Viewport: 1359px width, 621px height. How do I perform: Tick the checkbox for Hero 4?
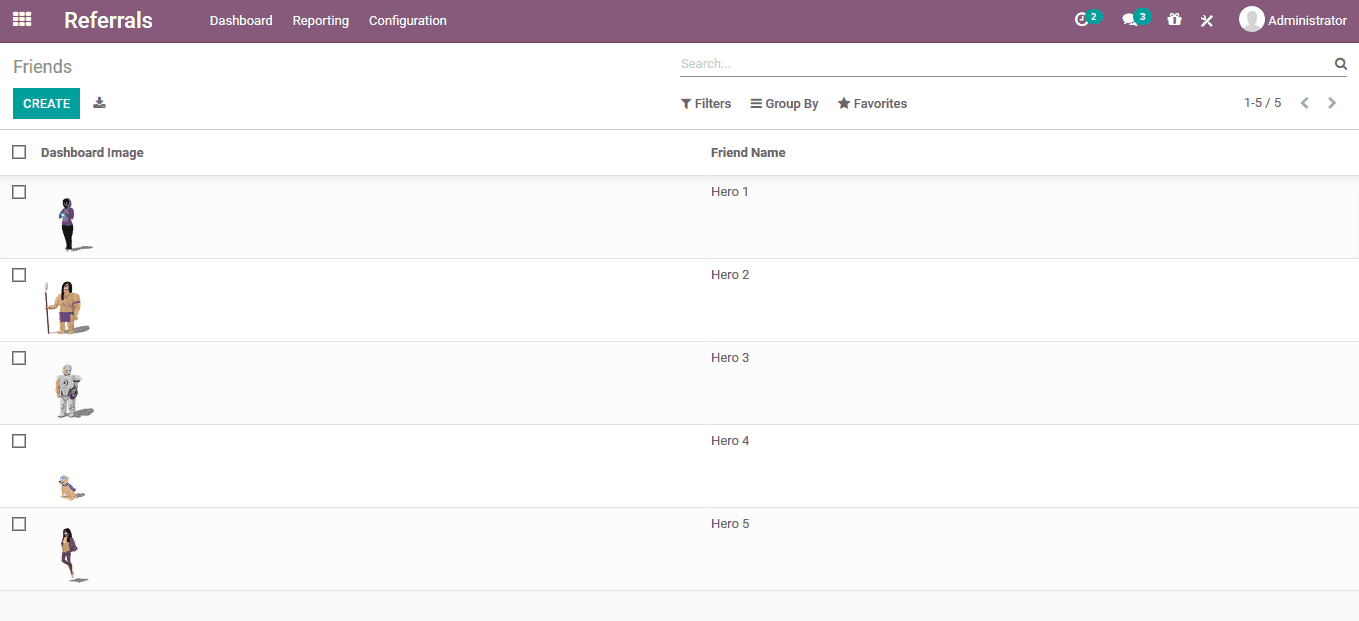tap(19, 441)
